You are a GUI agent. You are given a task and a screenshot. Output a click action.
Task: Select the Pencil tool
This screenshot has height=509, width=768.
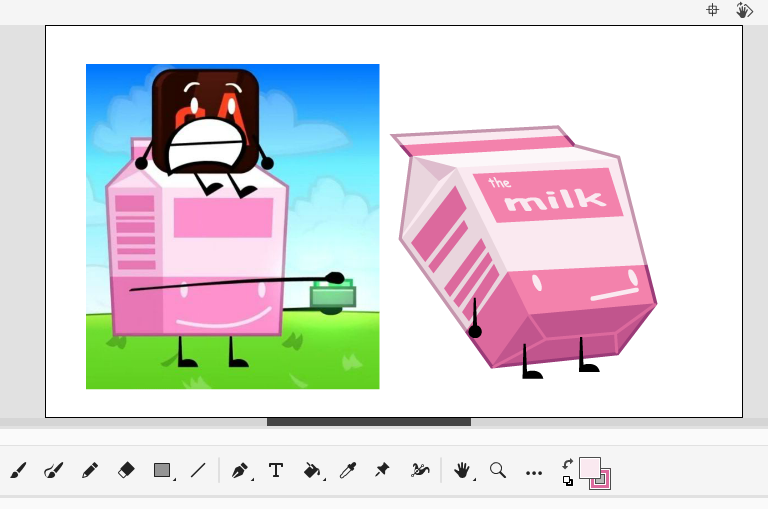coord(90,470)
